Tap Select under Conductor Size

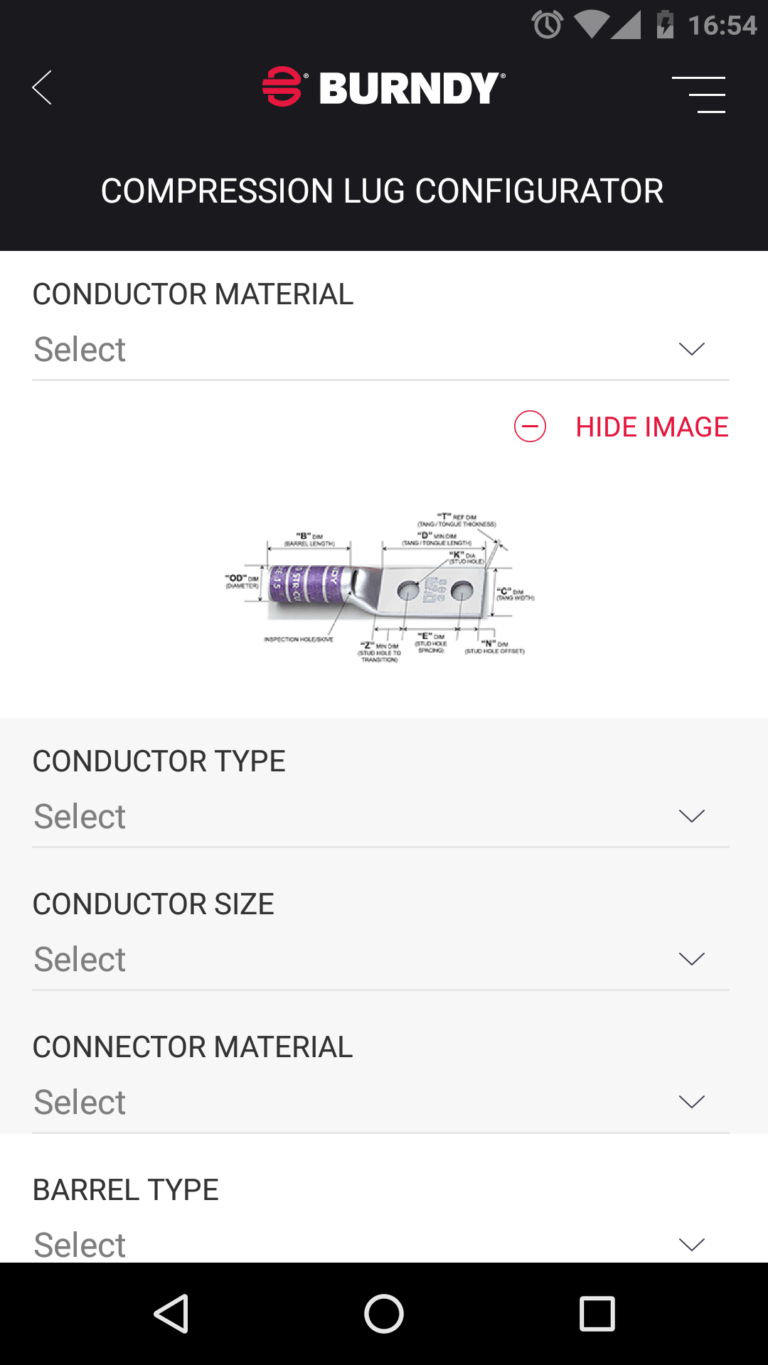tap(80, 959)
